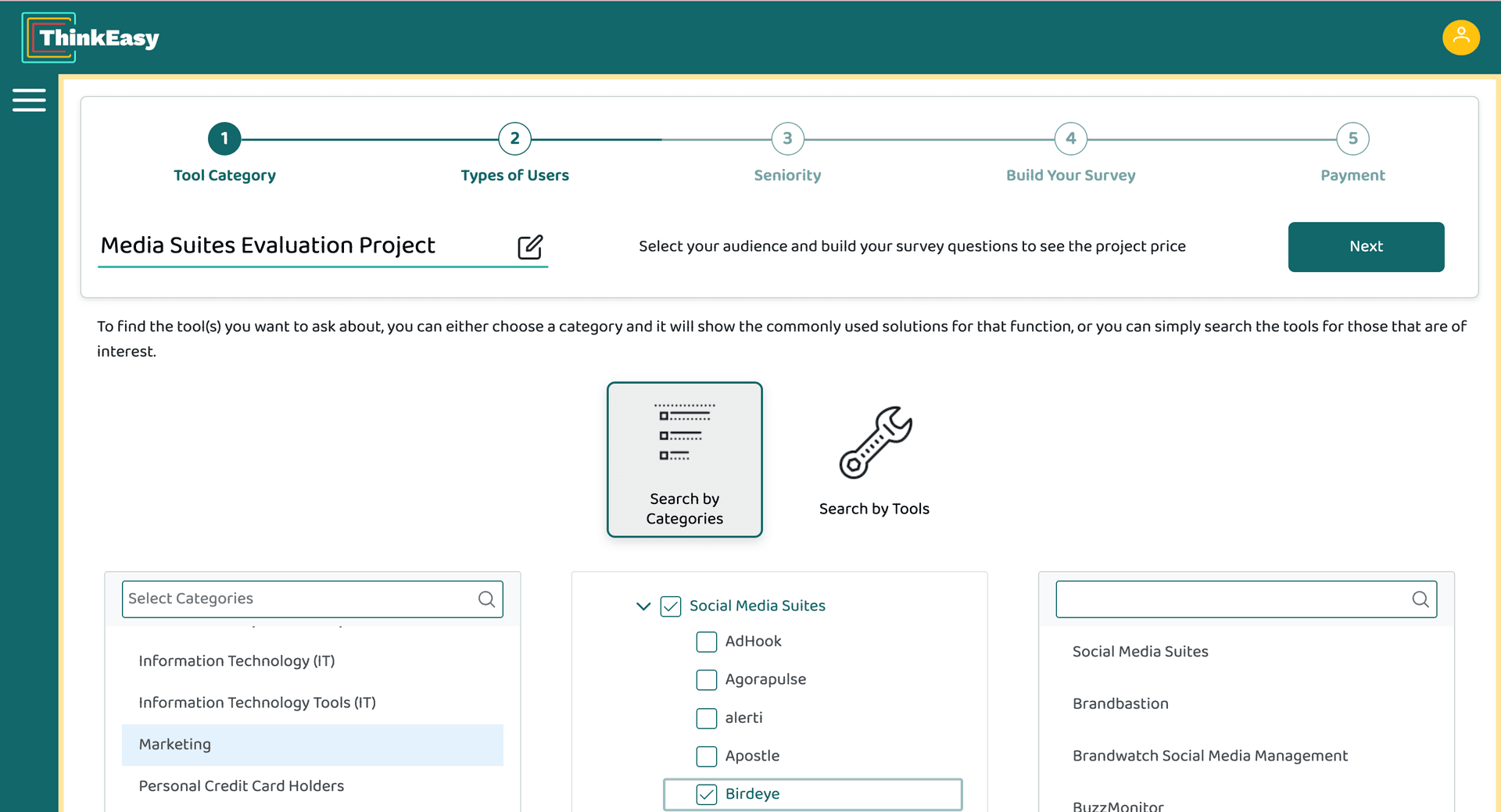Check the AdHook checkbox
1501x812 pixels.
tap(707, 642)
